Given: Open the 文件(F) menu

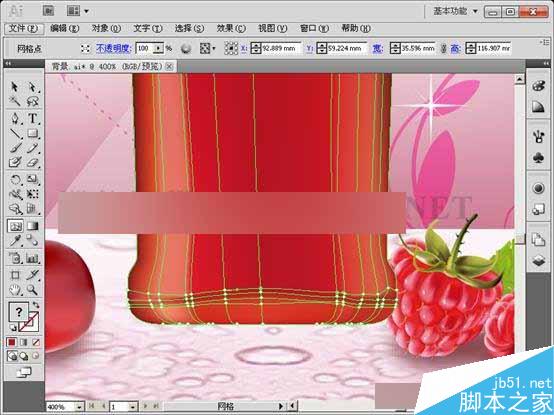Looking at the screenshot, I should pos(24,29).
